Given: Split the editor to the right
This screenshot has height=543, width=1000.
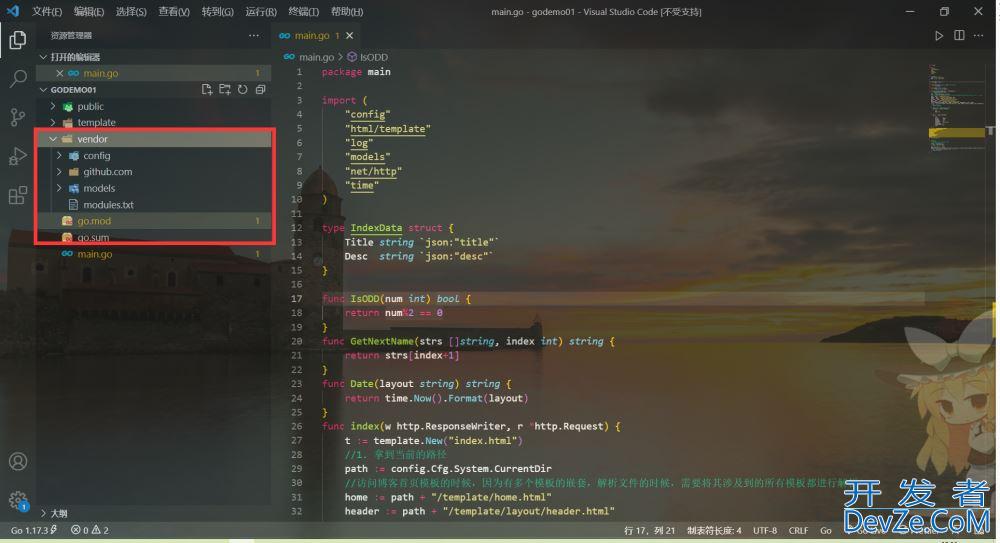Looking at the screenshot, I should 959,36.
